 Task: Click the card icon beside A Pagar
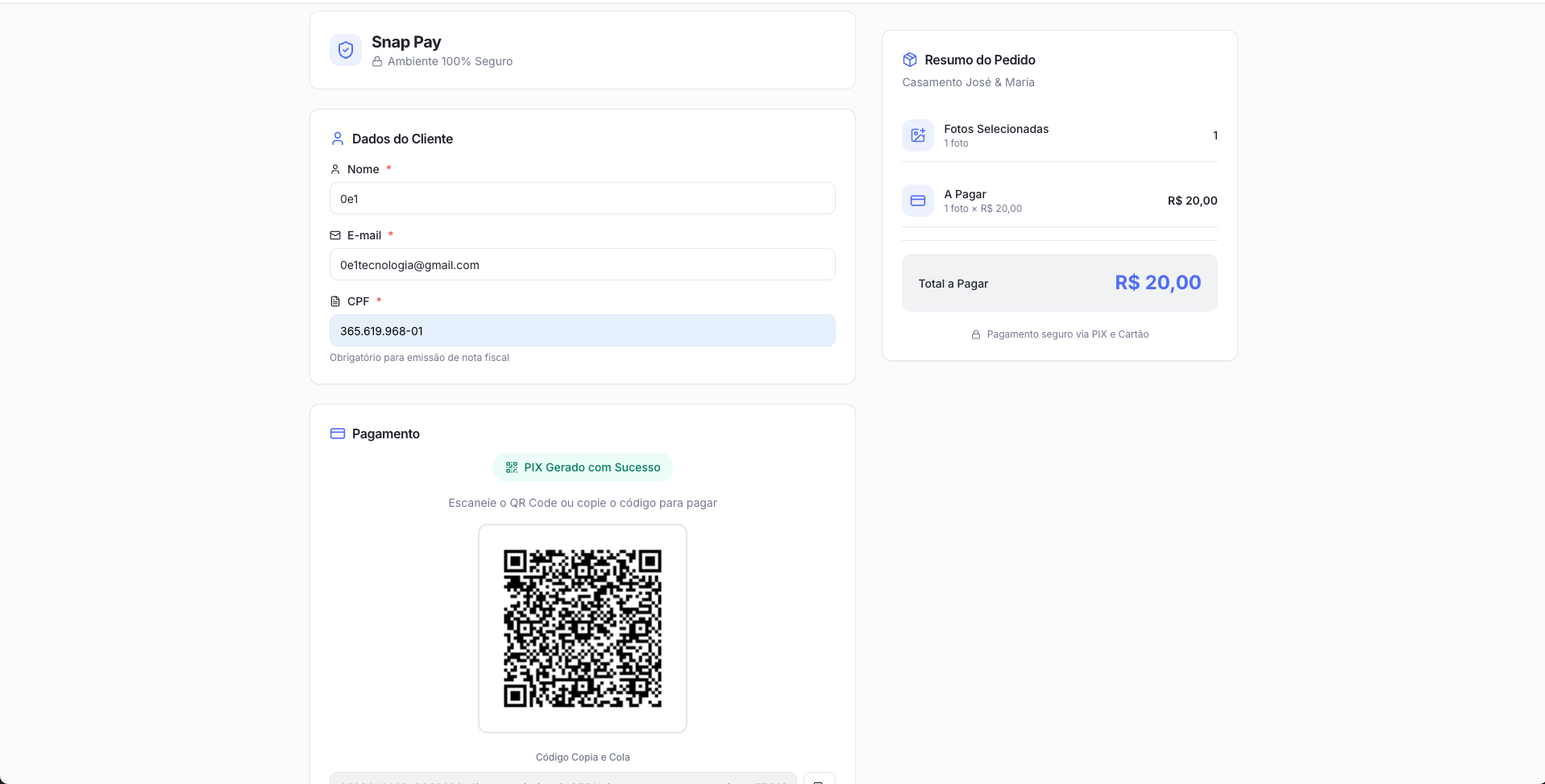coord(918,201)
